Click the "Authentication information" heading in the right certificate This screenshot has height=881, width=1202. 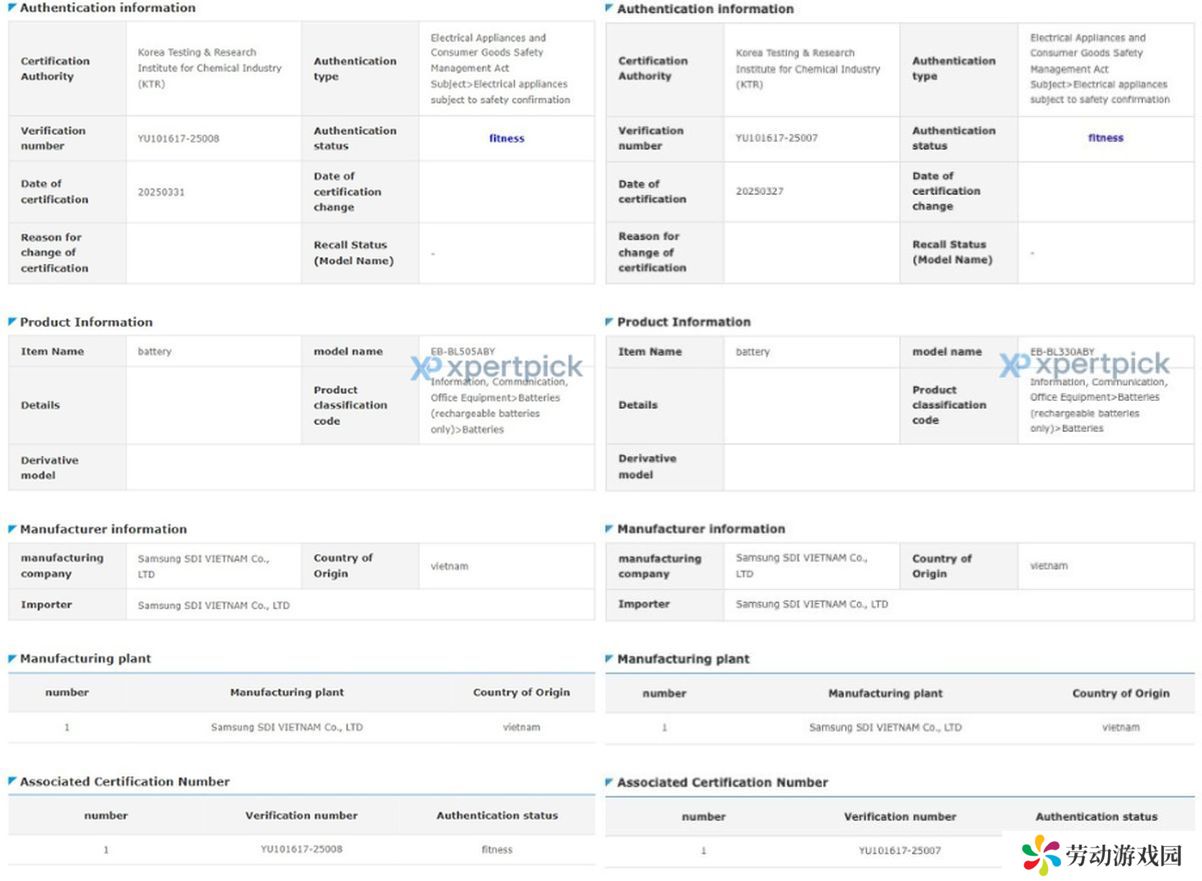click(x=705, y=9)
